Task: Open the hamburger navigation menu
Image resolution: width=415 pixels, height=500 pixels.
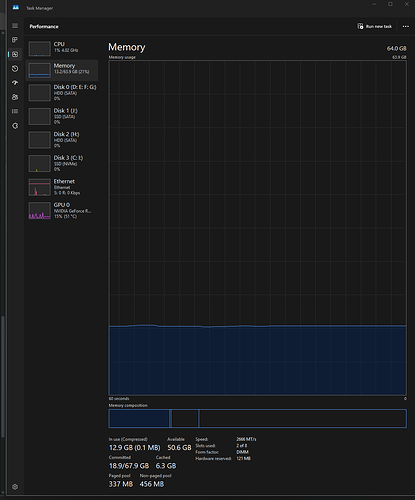Action: click(15, 26)
